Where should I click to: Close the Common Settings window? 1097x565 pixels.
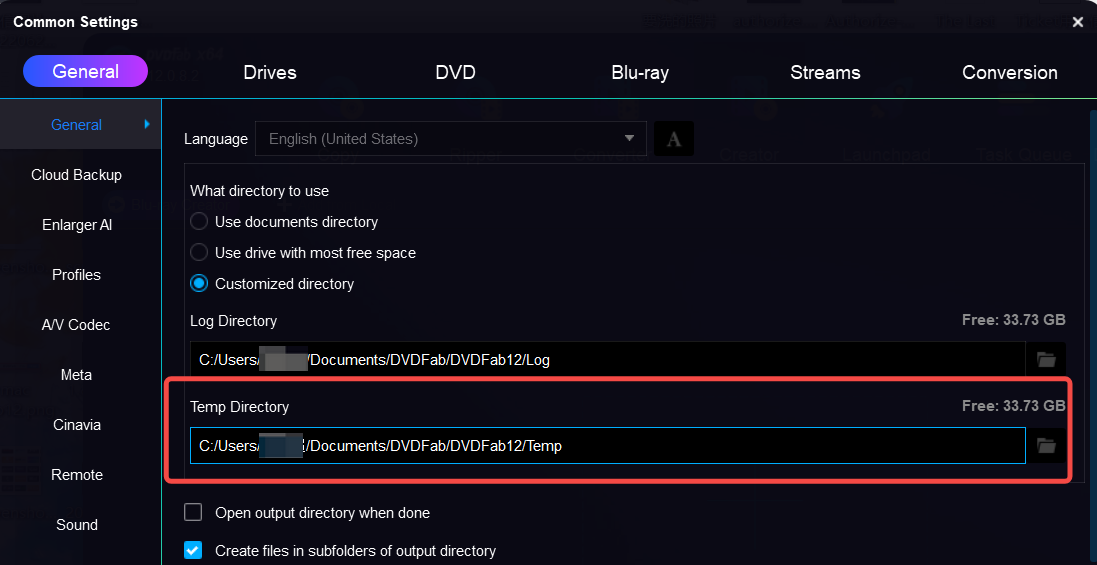(1077, 21)
